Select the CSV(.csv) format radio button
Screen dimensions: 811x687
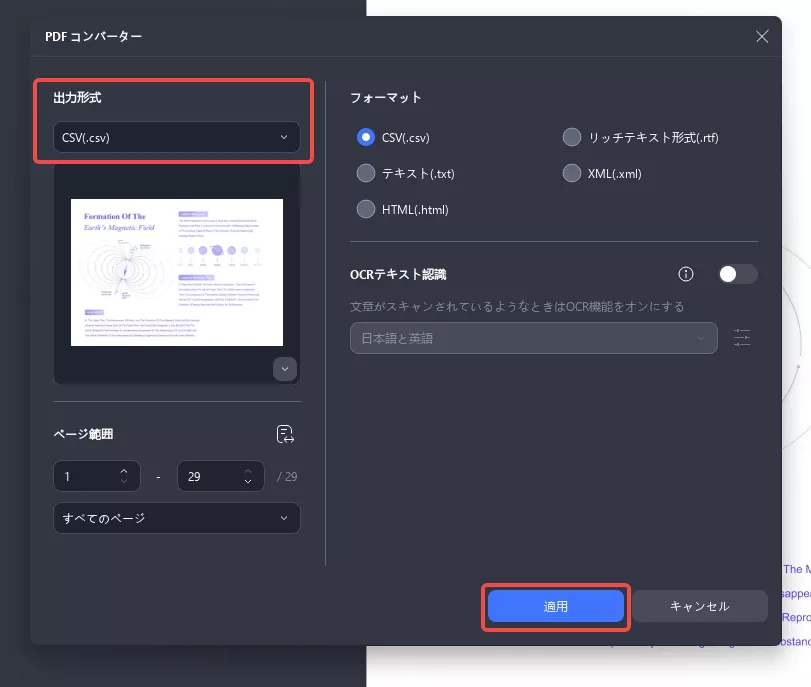pos(366,137)
